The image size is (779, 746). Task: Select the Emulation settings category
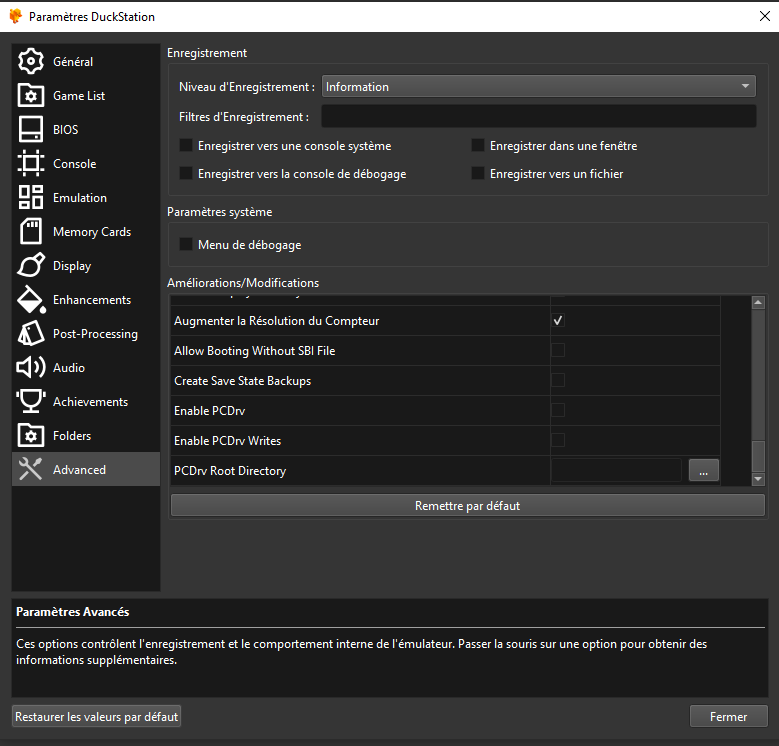pos(86,198)
